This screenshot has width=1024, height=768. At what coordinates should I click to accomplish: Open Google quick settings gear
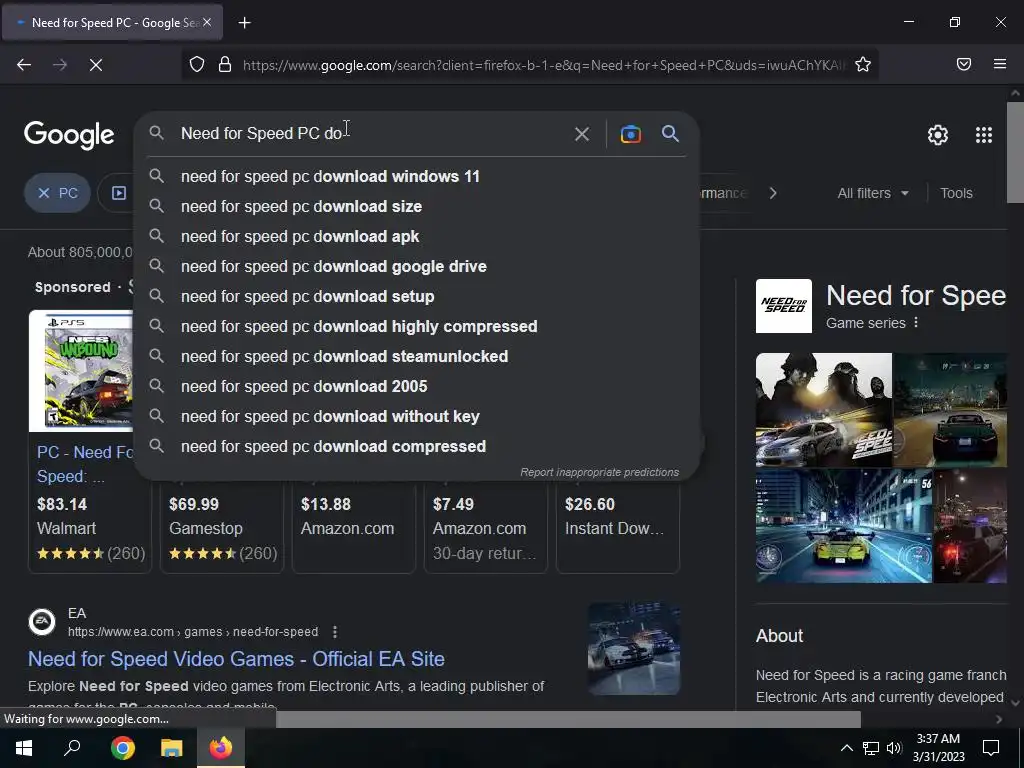click(x=938, y=135)
